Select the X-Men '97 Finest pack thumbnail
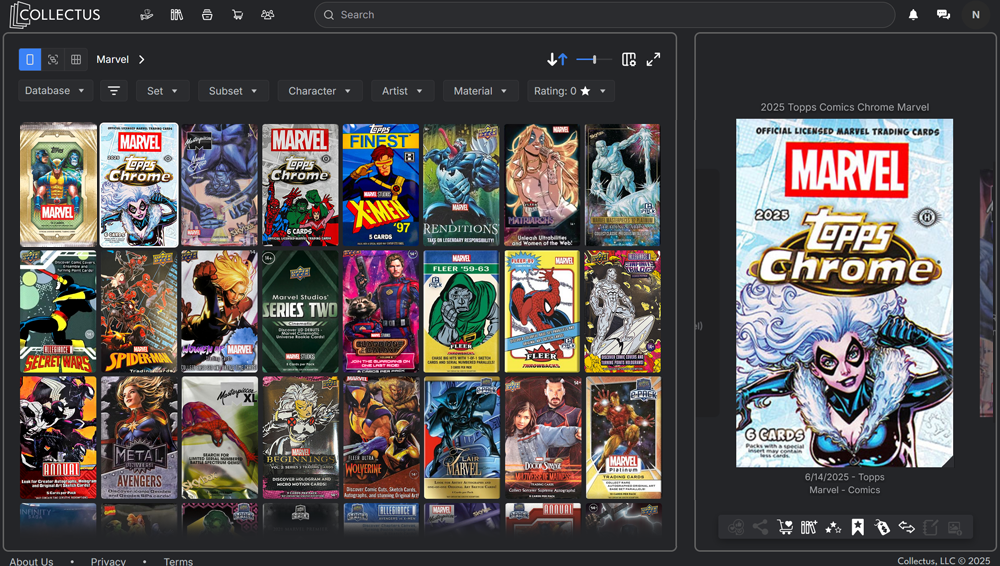Screen dimensions: 1000x566 tap(381, 185)
